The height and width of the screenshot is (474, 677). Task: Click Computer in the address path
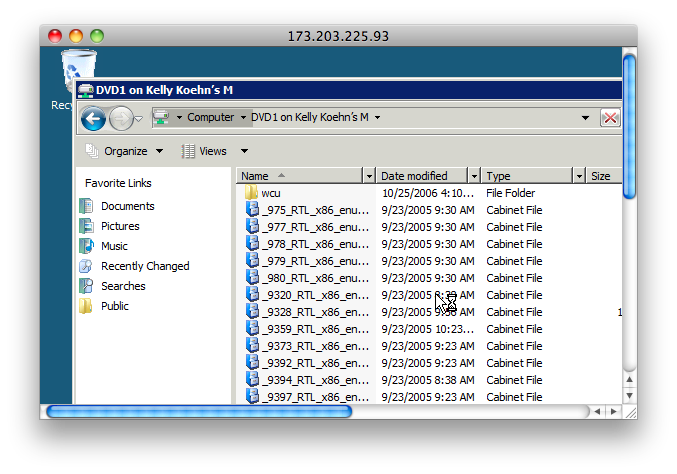pos(210,117)
